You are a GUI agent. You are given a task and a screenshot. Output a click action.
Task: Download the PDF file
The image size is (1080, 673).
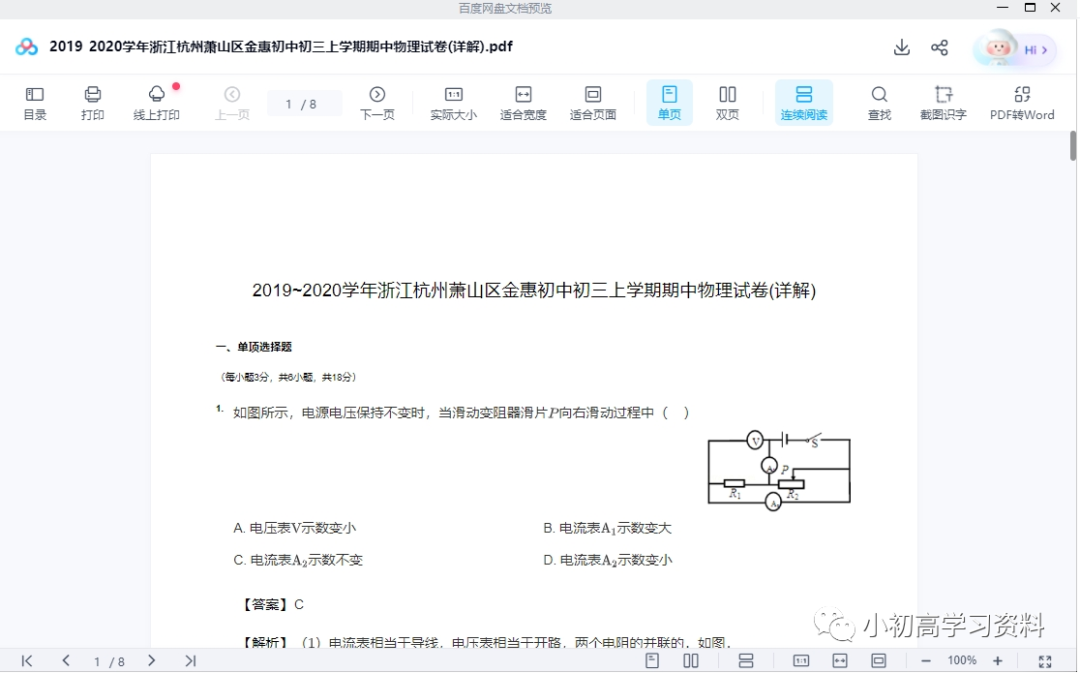coord(902,48)
